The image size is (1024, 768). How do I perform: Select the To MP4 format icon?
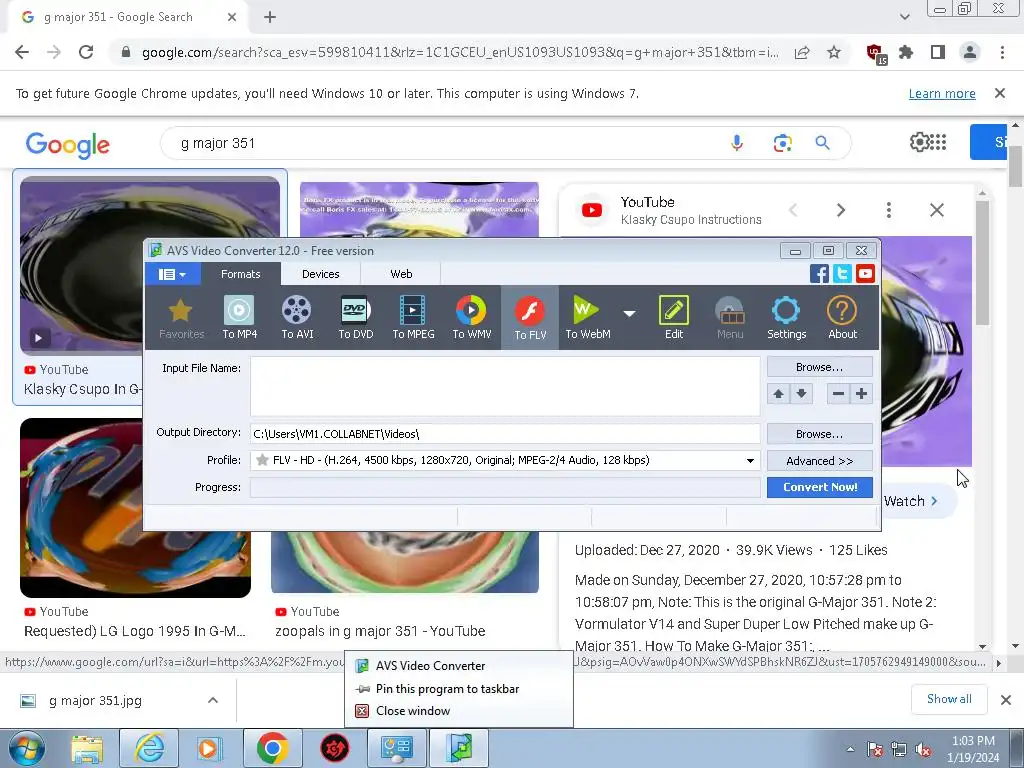click(239, 317)
